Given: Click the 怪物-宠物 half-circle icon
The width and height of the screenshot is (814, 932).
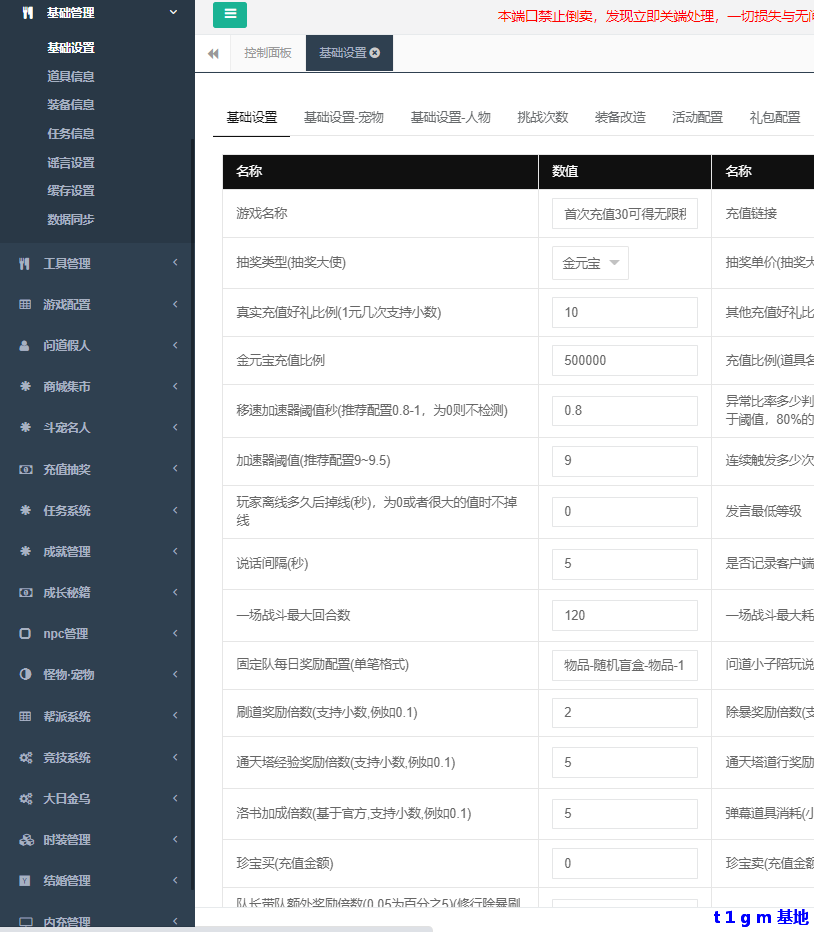Looking at the screenshot, I should [x=25, y=675].
